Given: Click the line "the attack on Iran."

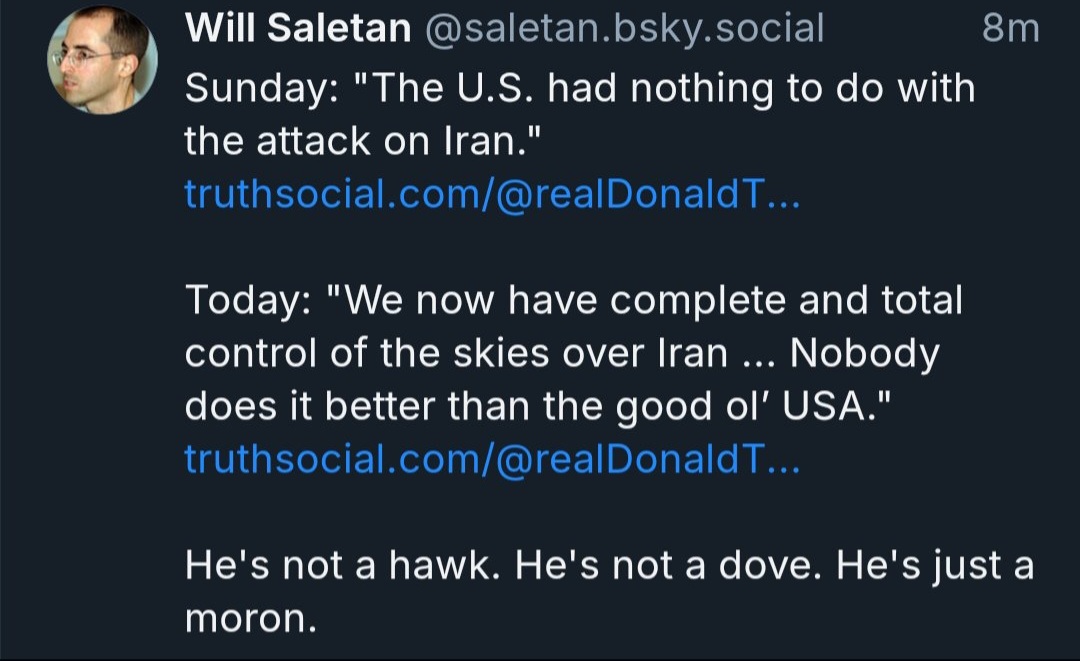Looking at the screenshot, I should [x=363, y=141].
